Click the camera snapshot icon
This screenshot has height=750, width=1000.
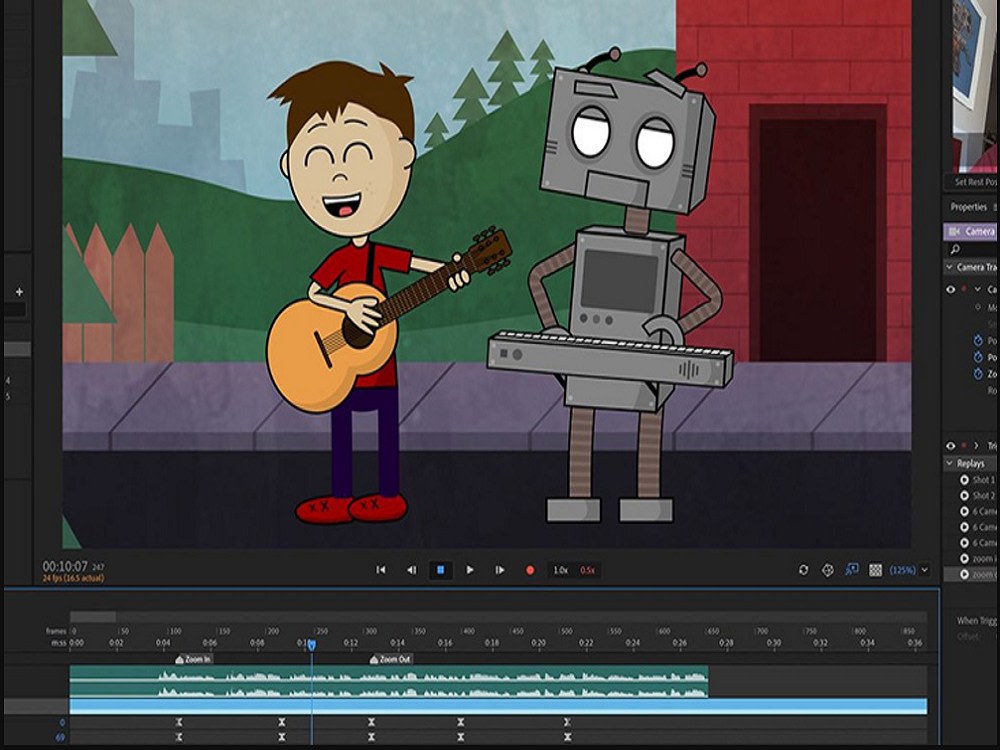[x=853, y=570]
